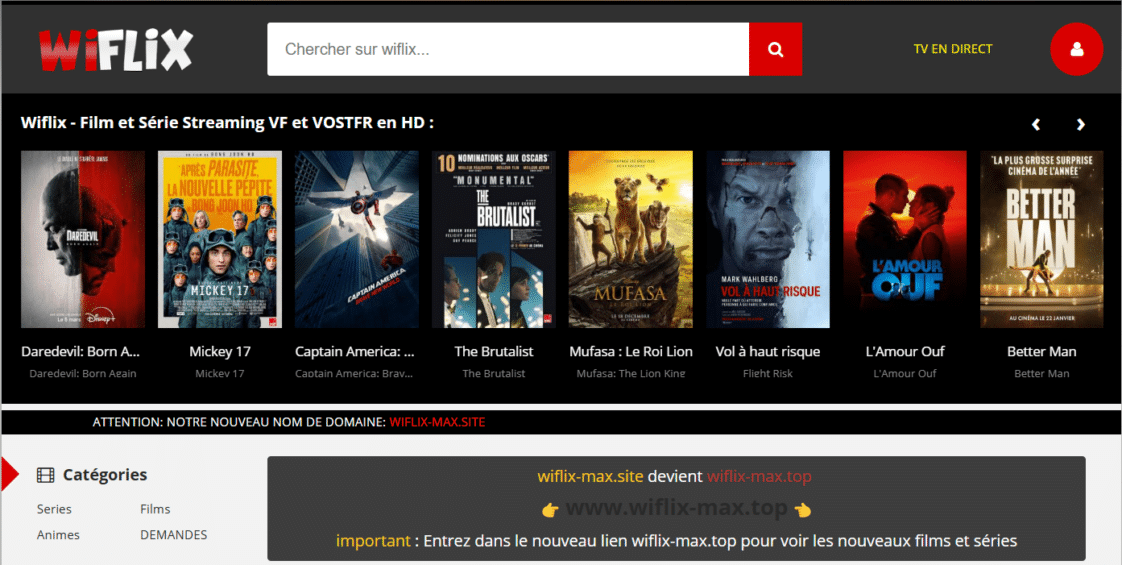Open the DEMANDES link

[173, 535]
